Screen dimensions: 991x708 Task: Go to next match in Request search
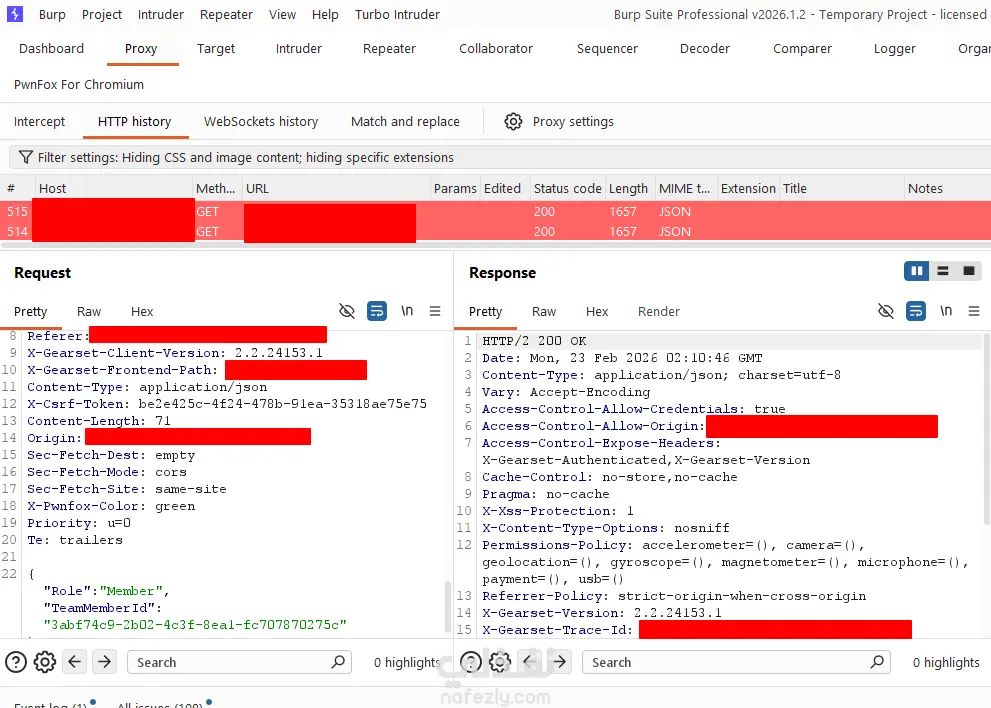point(104,662)
